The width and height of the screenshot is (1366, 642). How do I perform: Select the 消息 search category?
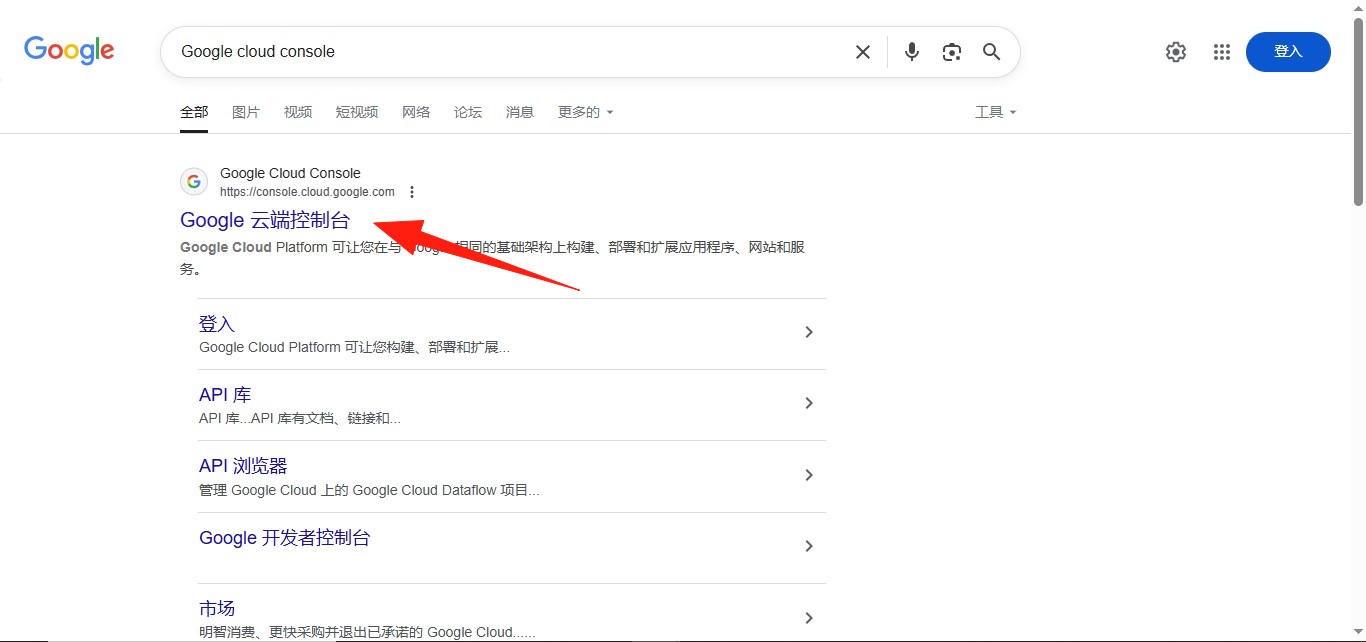tap(519, 111)
